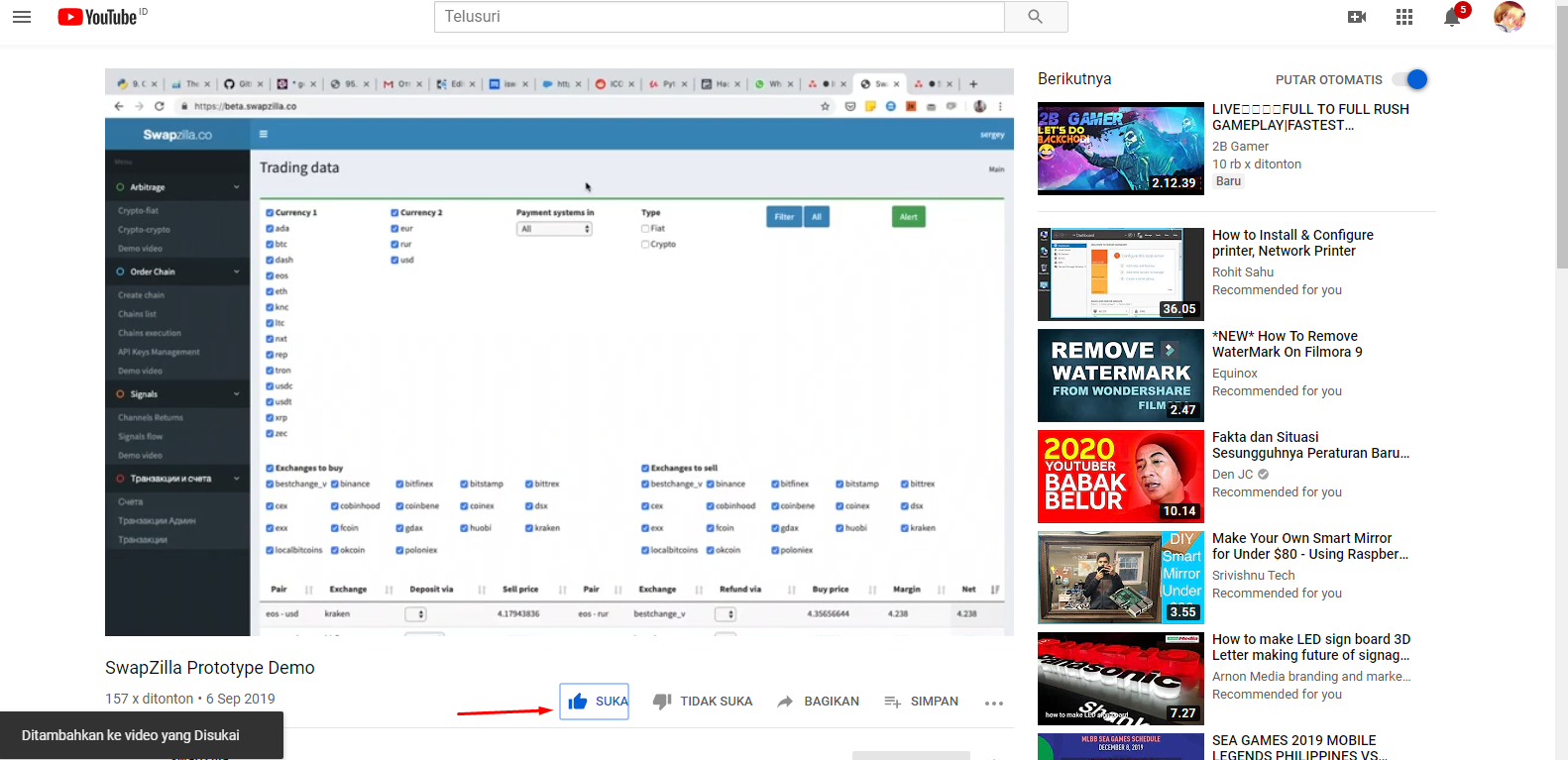Click the magnifier search button
The width and height of the screenshot is (1568, 760).
(x=1036, y=17)
